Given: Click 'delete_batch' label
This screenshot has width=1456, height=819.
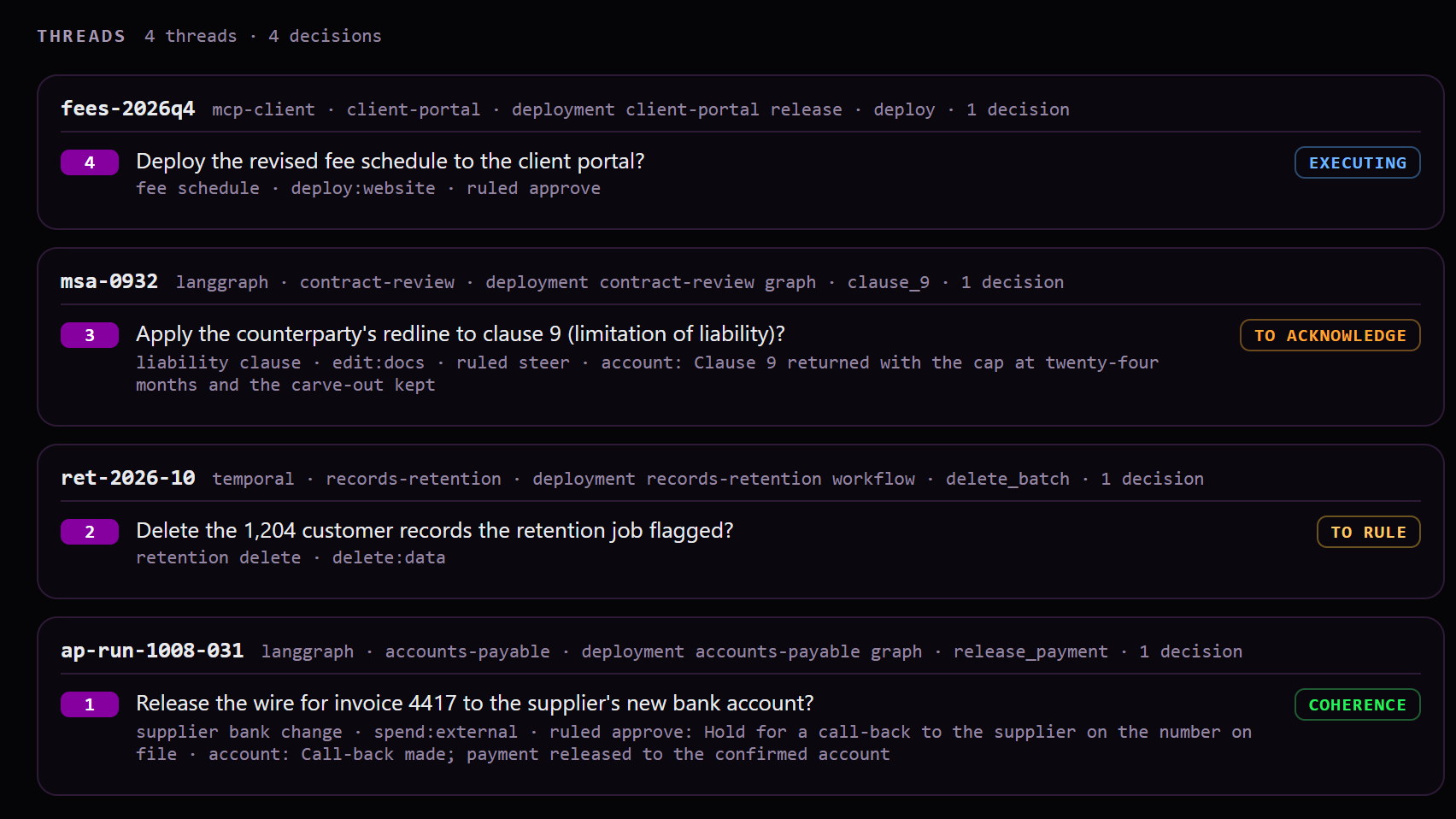Looking at the screenshot, I should [x=1007, y=479].
